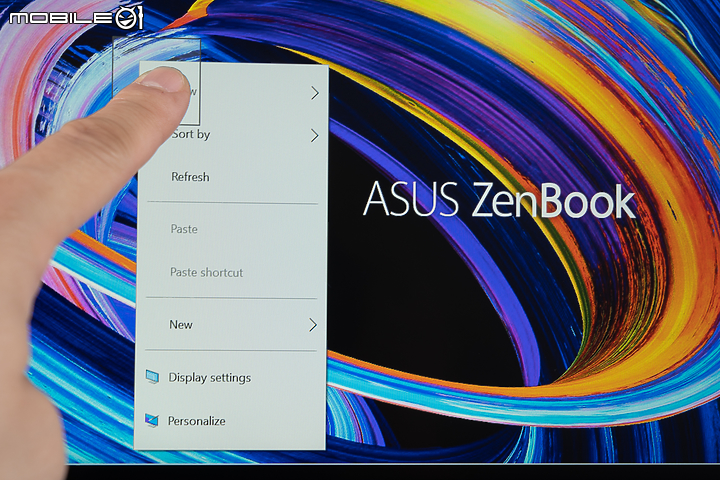Open Personalize from the context menu
The height and width of the screenshot is (480, 720).
click(x=230, y=421)
